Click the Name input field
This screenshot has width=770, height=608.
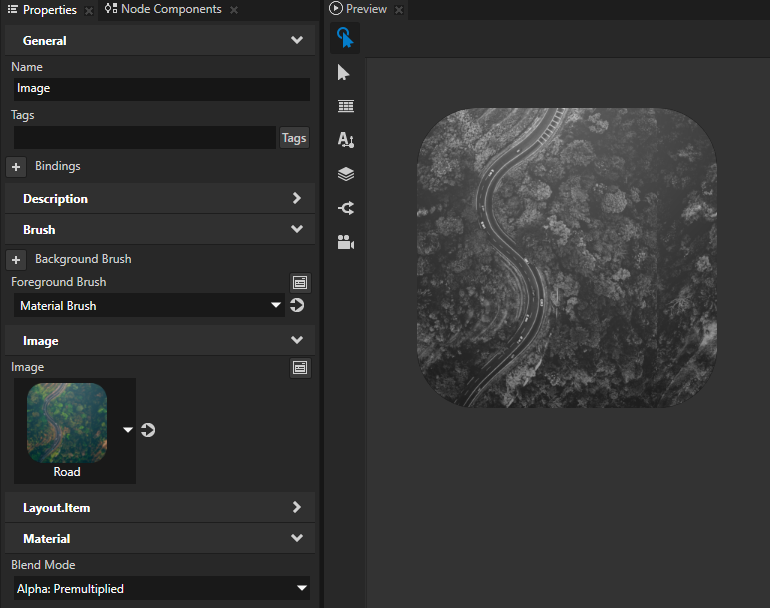160,88
